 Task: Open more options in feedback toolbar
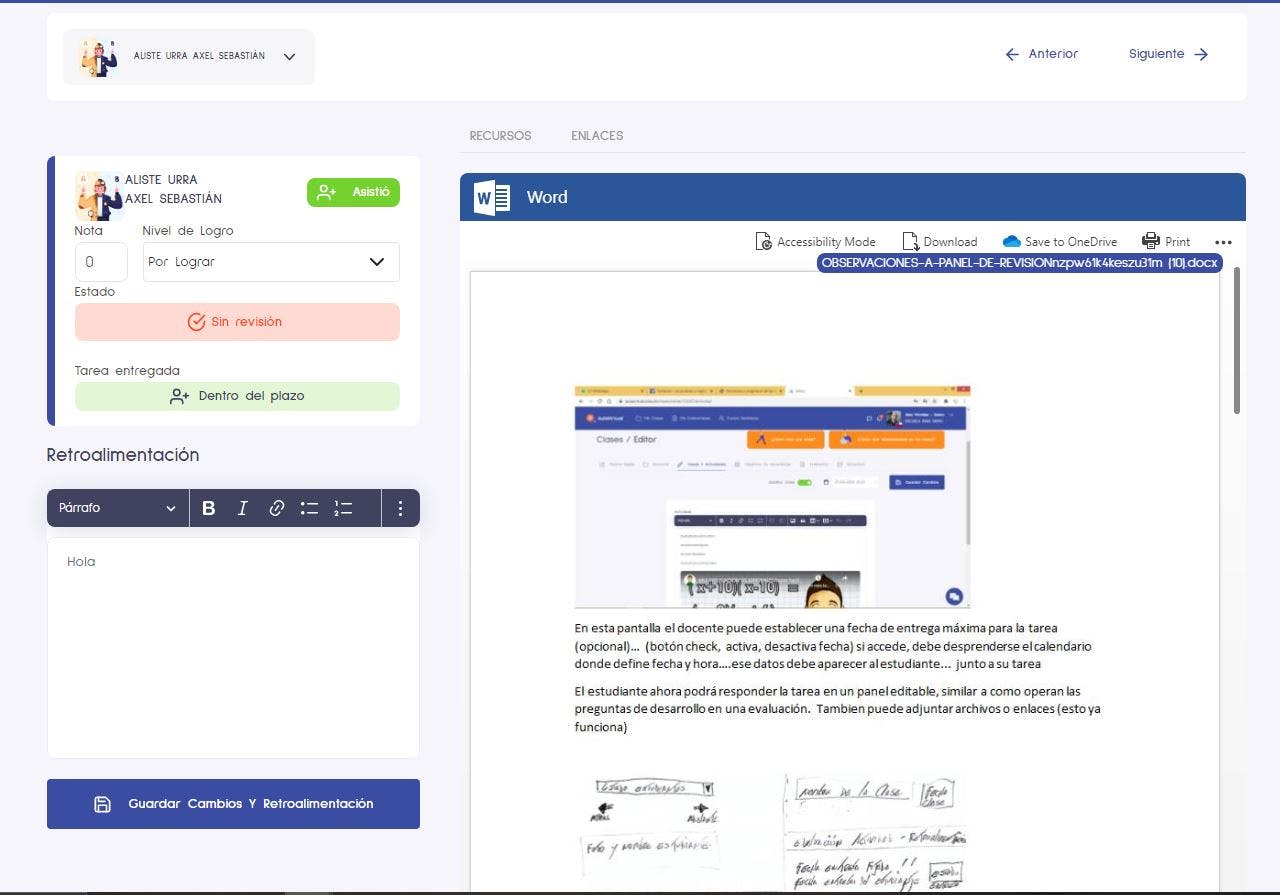pyautogui.click(x=400, y=508)
